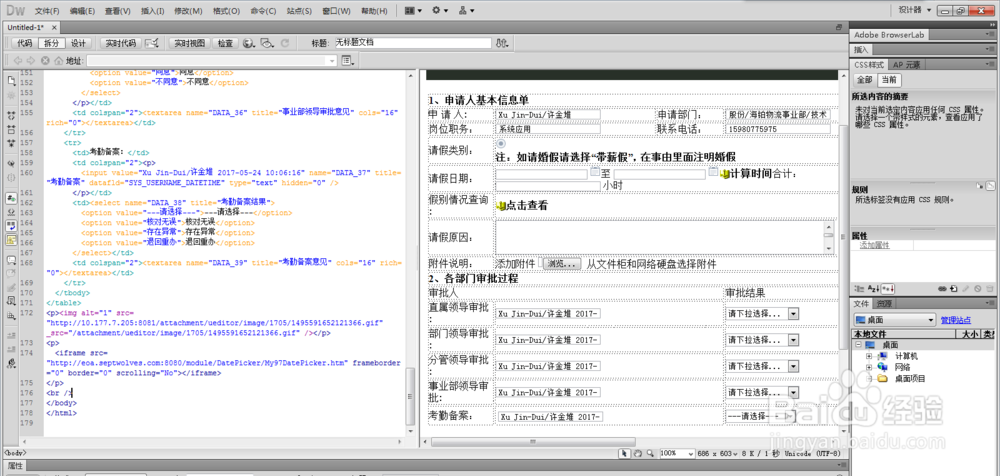Viewport: 1000px width, 476px height.
Task: Open the 直属领导审批 result dropdown
Action: [793, 313]
